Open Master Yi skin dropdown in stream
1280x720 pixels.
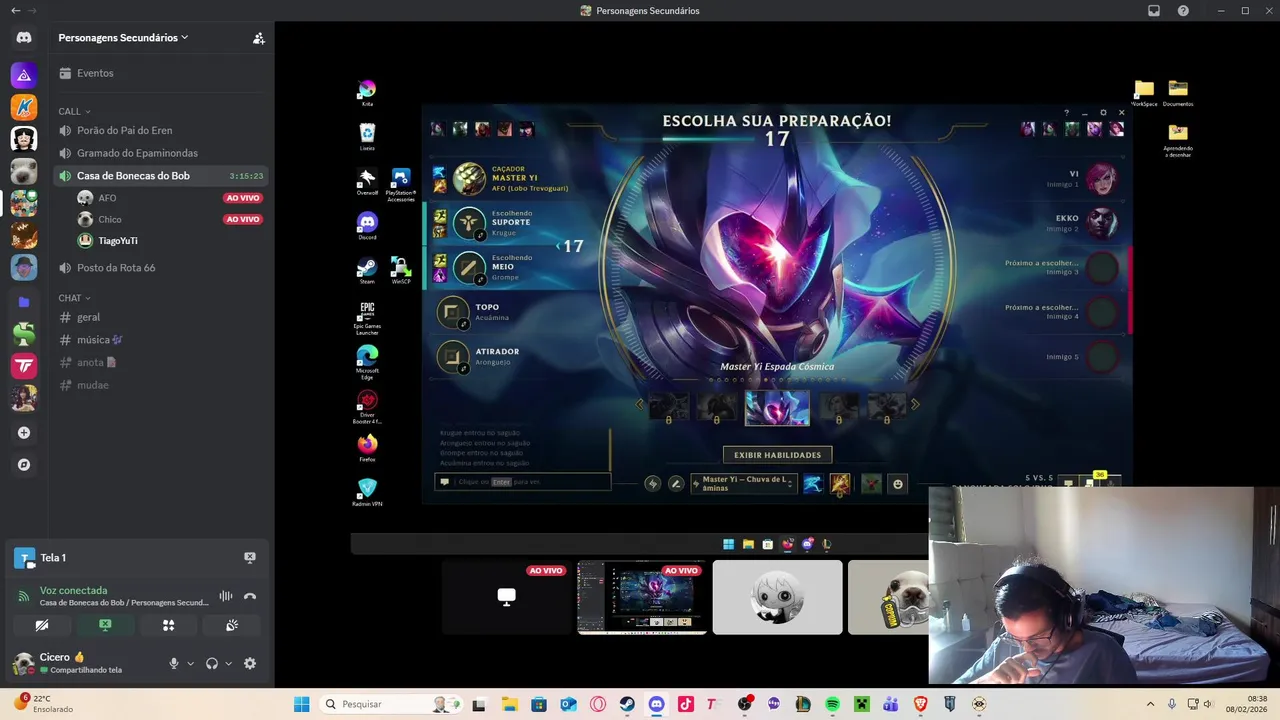pos(744,483)
